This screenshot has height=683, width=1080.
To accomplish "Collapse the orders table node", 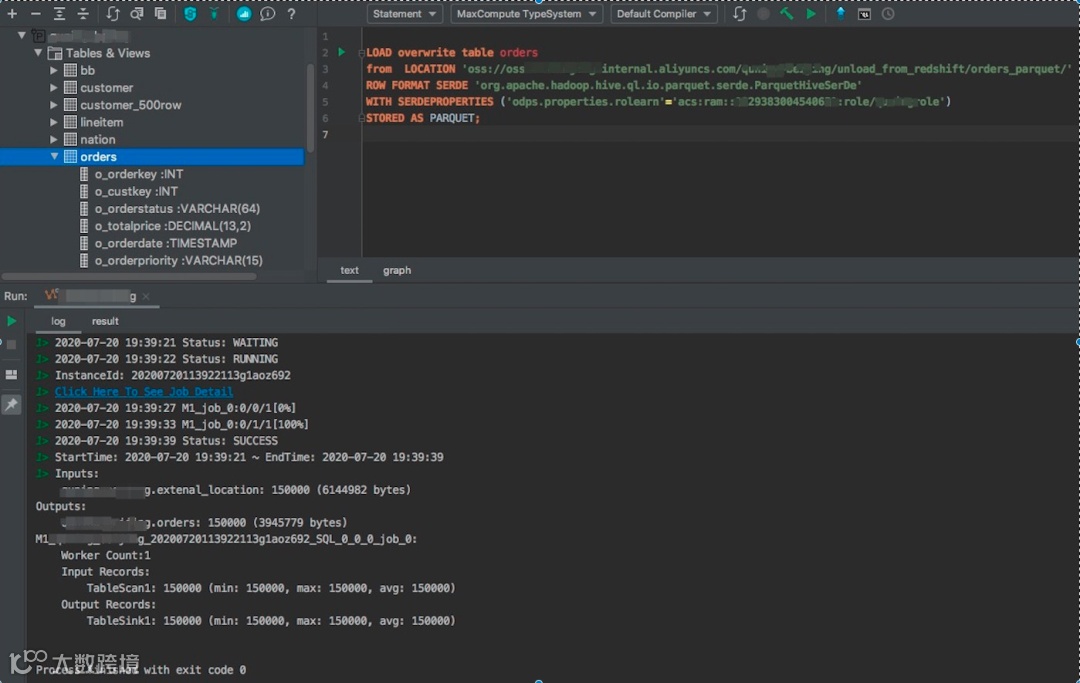I will point(54,157).
